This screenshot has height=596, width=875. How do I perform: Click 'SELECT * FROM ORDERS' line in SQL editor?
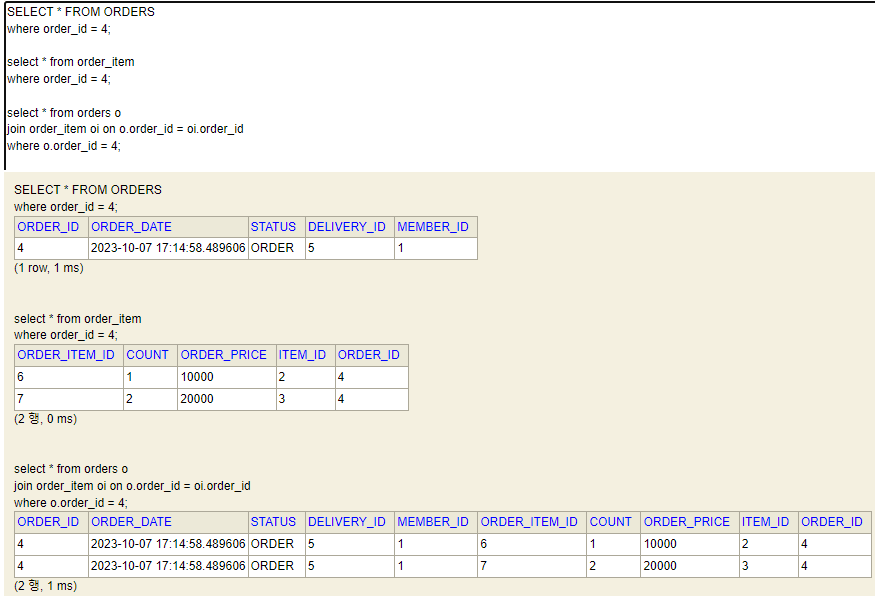[81, 12]
